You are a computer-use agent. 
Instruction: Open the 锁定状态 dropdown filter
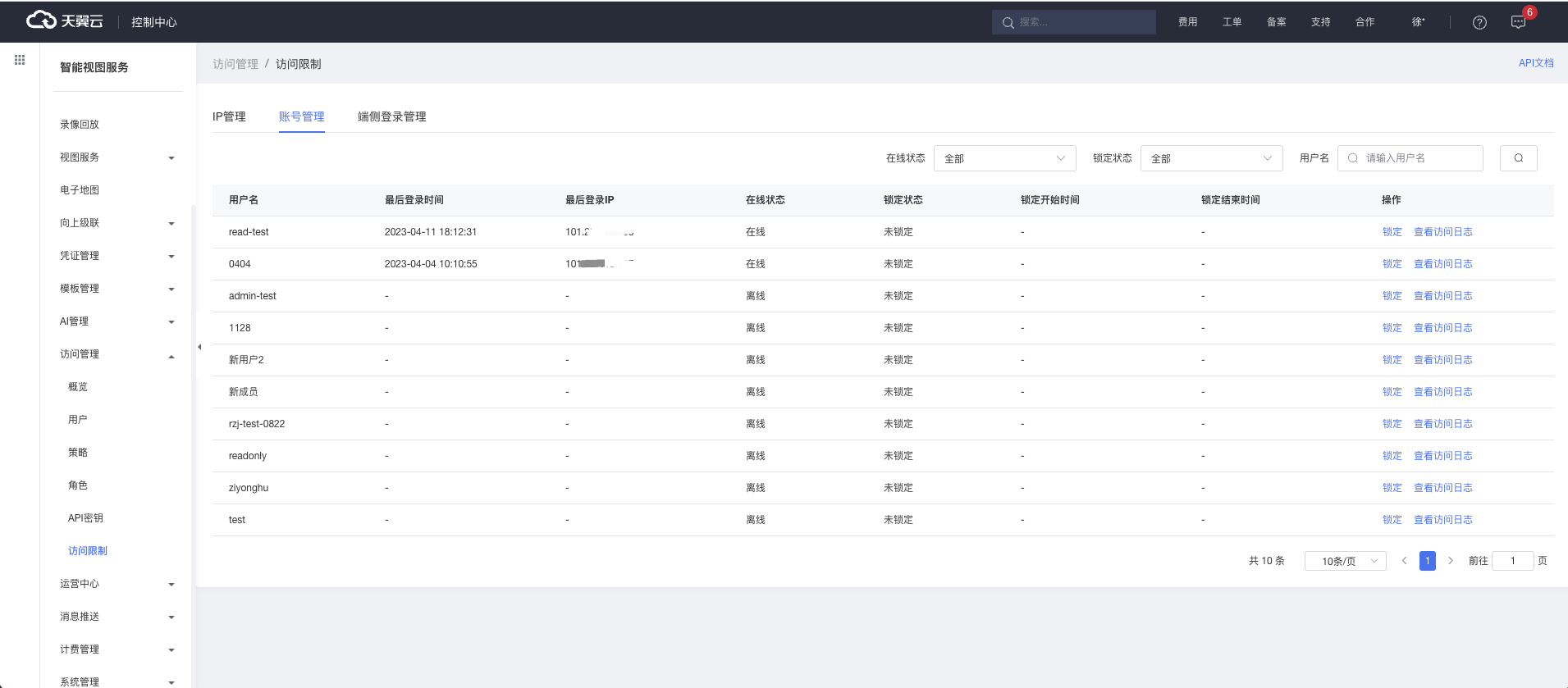1210,158
